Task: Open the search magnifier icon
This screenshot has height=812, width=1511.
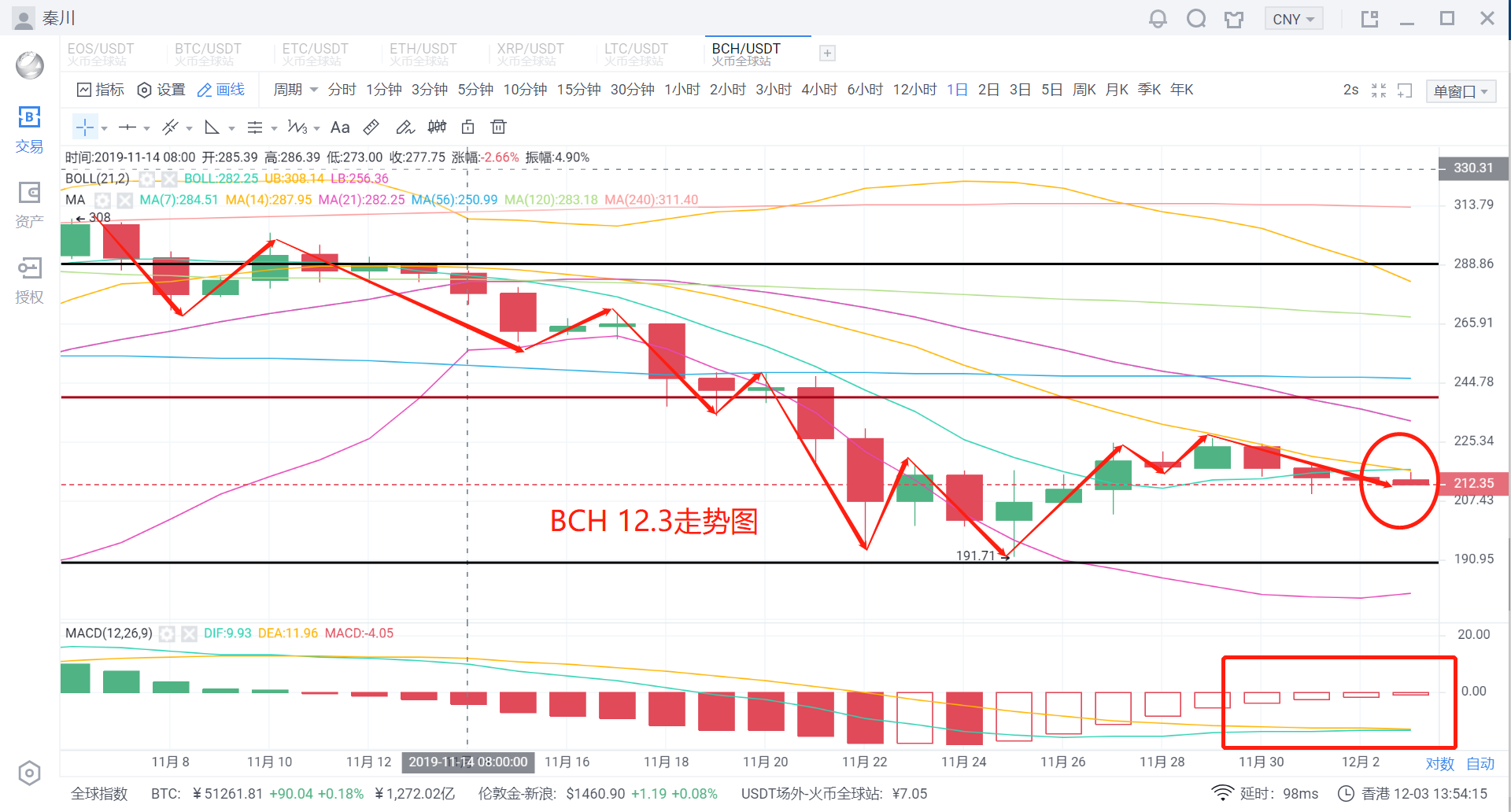Action: pos(1196,19)
